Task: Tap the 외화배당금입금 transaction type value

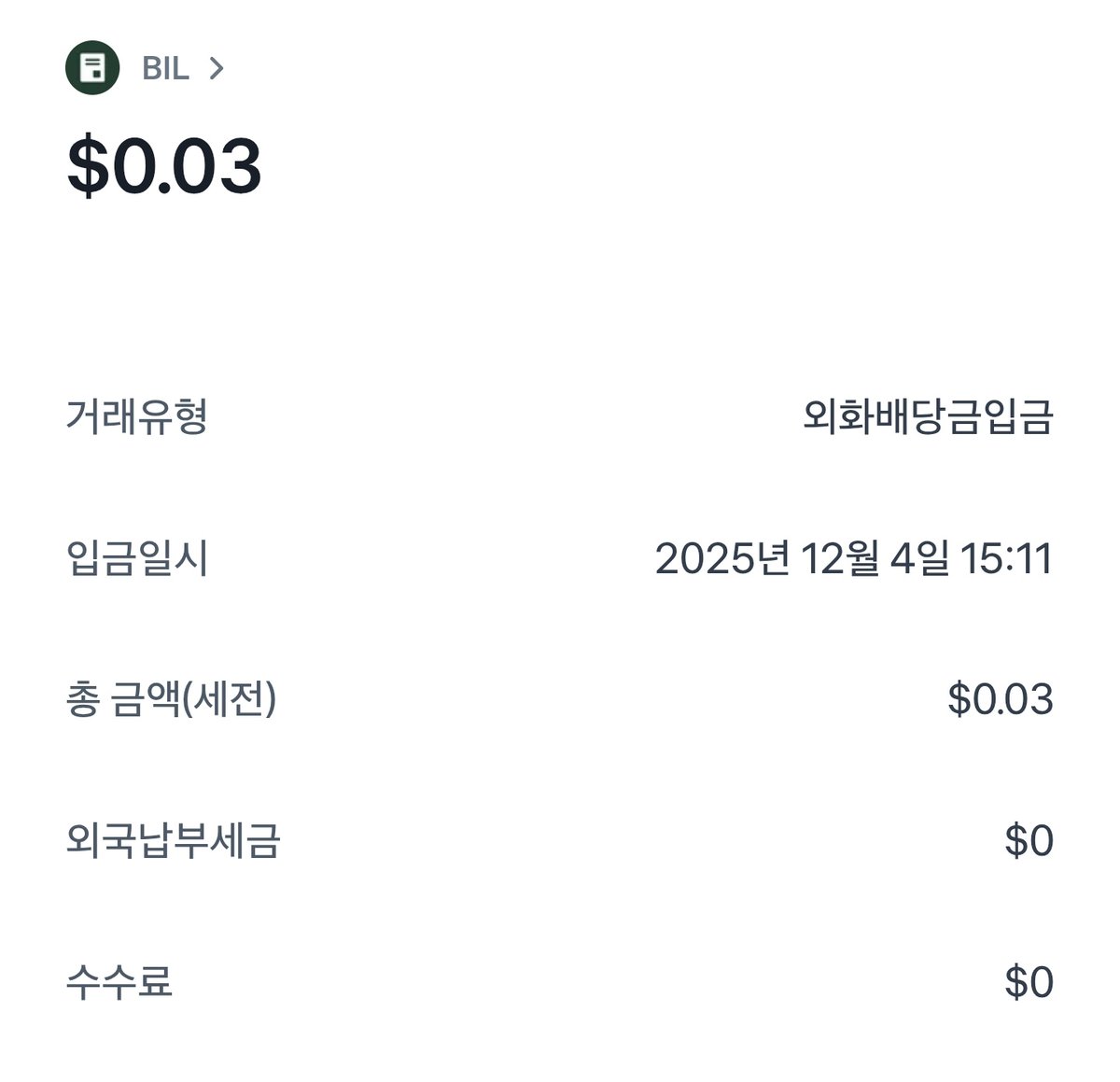Action: [928, 416]
